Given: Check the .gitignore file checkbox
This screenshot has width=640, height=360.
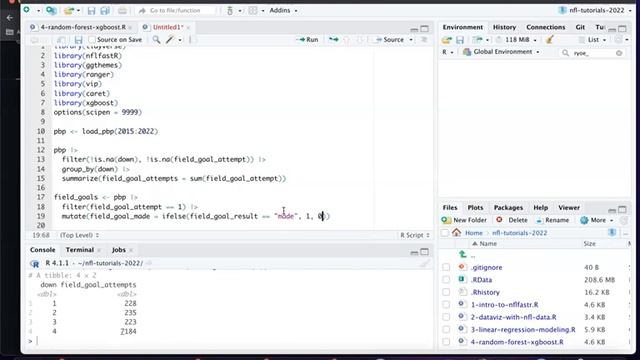Looking at the screenshot, I should [446, 267].
